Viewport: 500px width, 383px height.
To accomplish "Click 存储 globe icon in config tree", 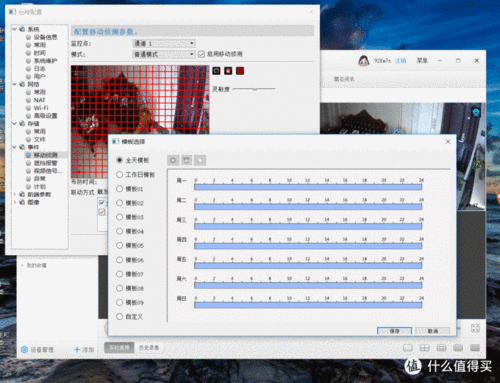I will (x=22, y=123).
